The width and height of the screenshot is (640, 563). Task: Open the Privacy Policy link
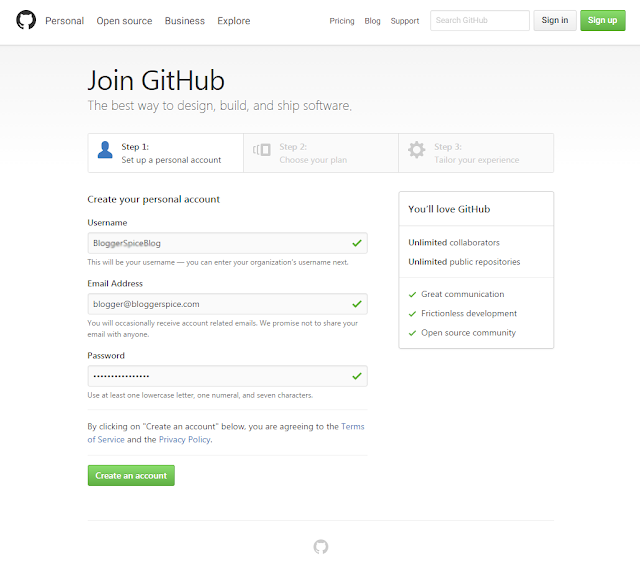185,440
